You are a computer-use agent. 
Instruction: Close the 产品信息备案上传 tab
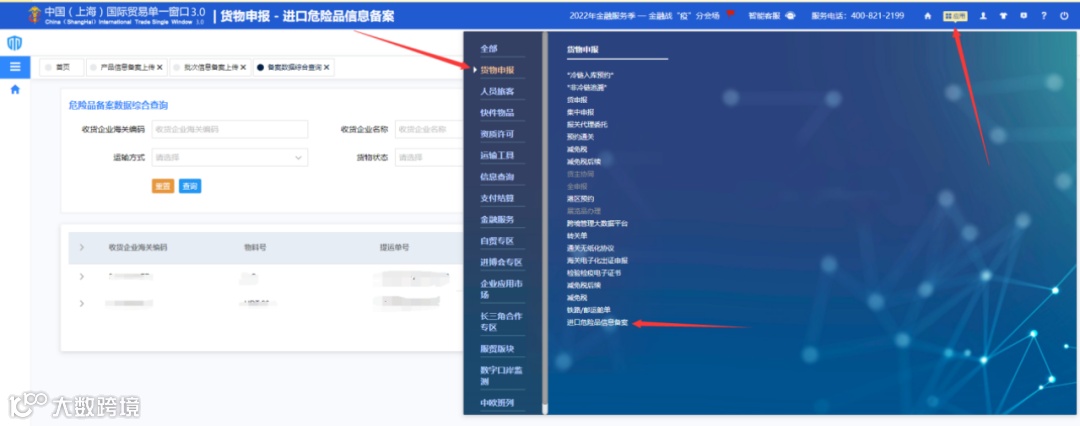[160, 68]
